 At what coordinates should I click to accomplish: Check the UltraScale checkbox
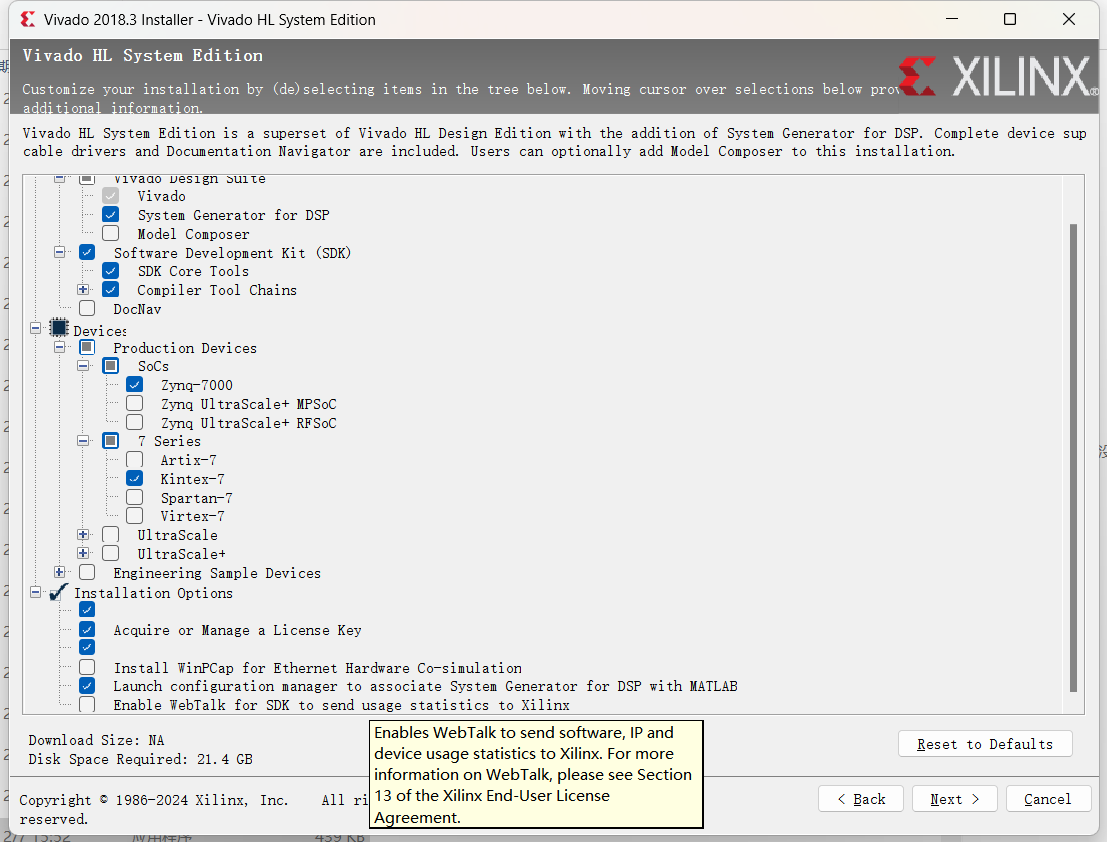click(111, 534)
